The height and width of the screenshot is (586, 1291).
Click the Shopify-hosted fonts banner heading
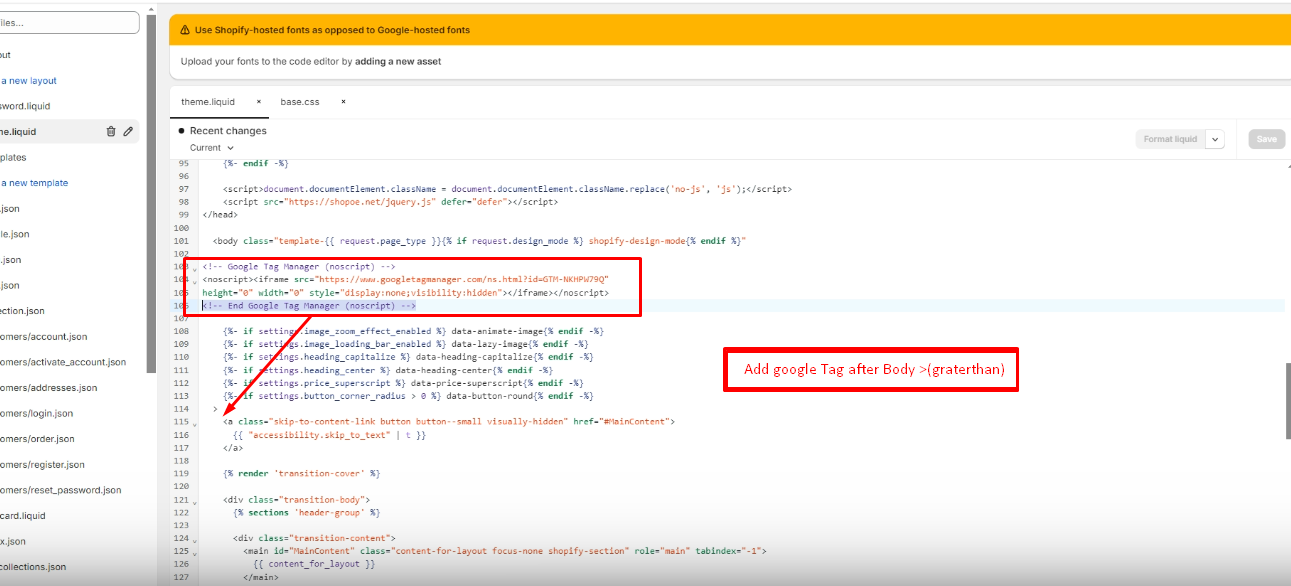tap(332, 30)
